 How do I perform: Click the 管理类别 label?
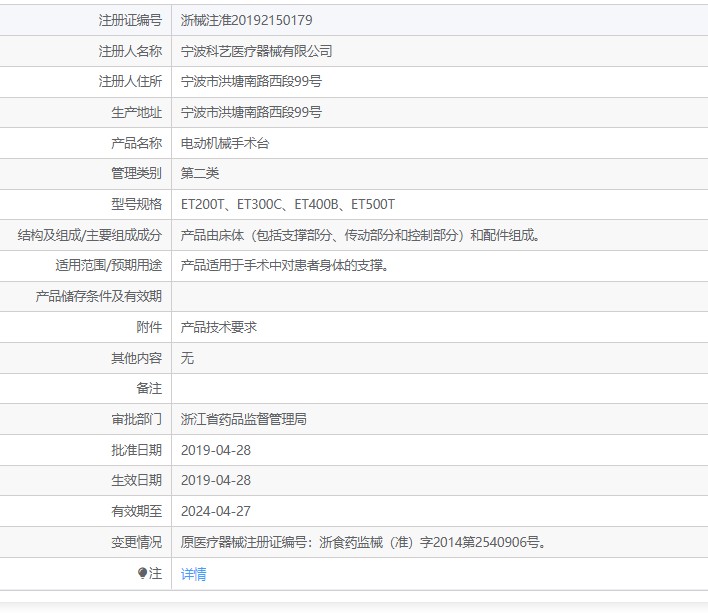click(136, 173)
